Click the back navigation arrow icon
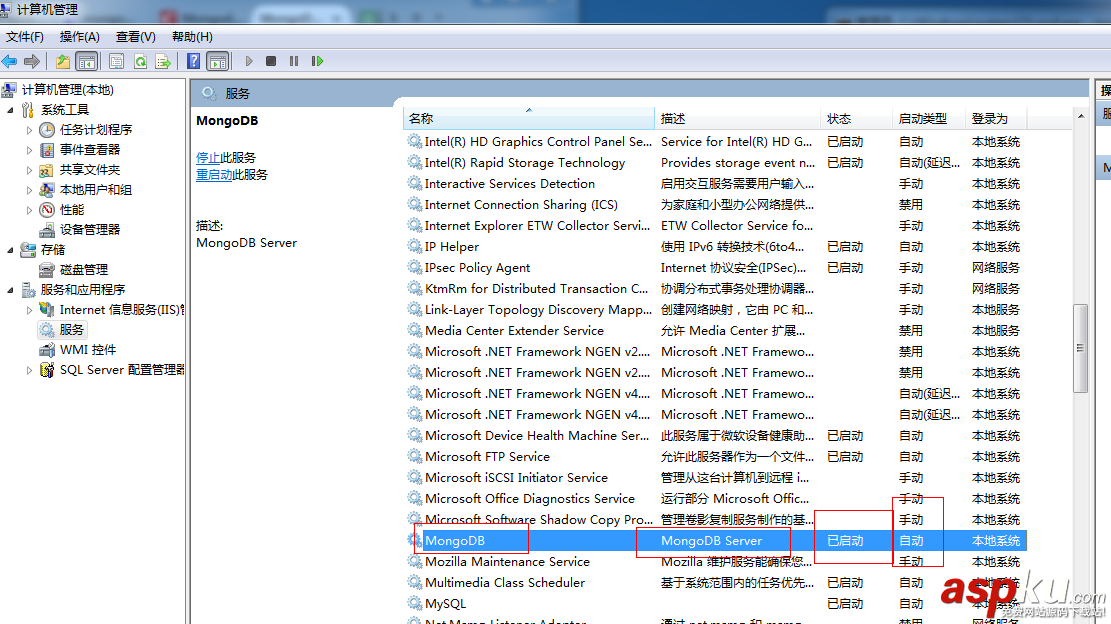This screenshot has height=624, width=1111. pyautogui.click(x=10, y=60)
